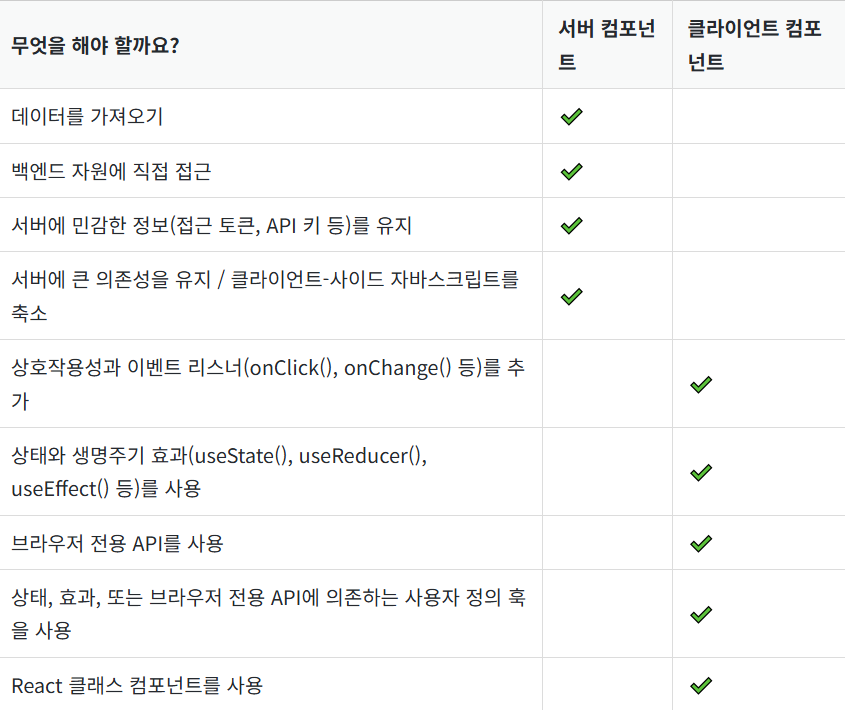Click the checkmark for React 클래스 컴포넌트 row
Viewport: 845px width, 710px height.
(x=701, y=685)
